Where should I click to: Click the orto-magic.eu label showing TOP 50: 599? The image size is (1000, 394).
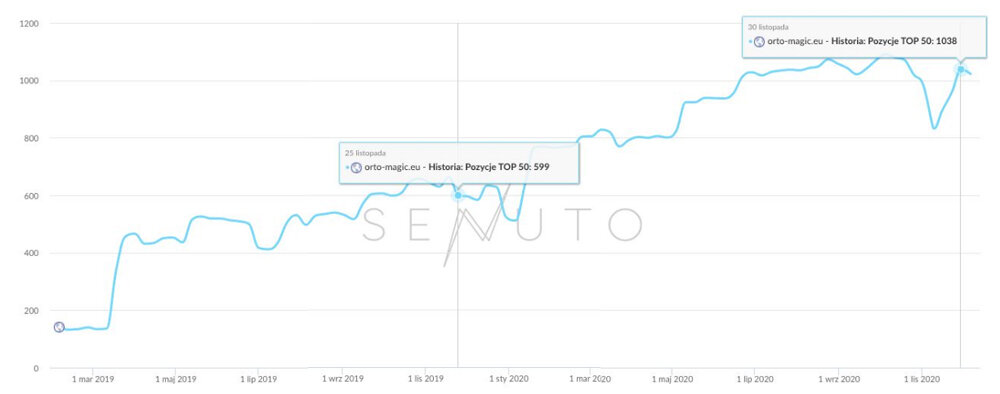click(392, 168)
